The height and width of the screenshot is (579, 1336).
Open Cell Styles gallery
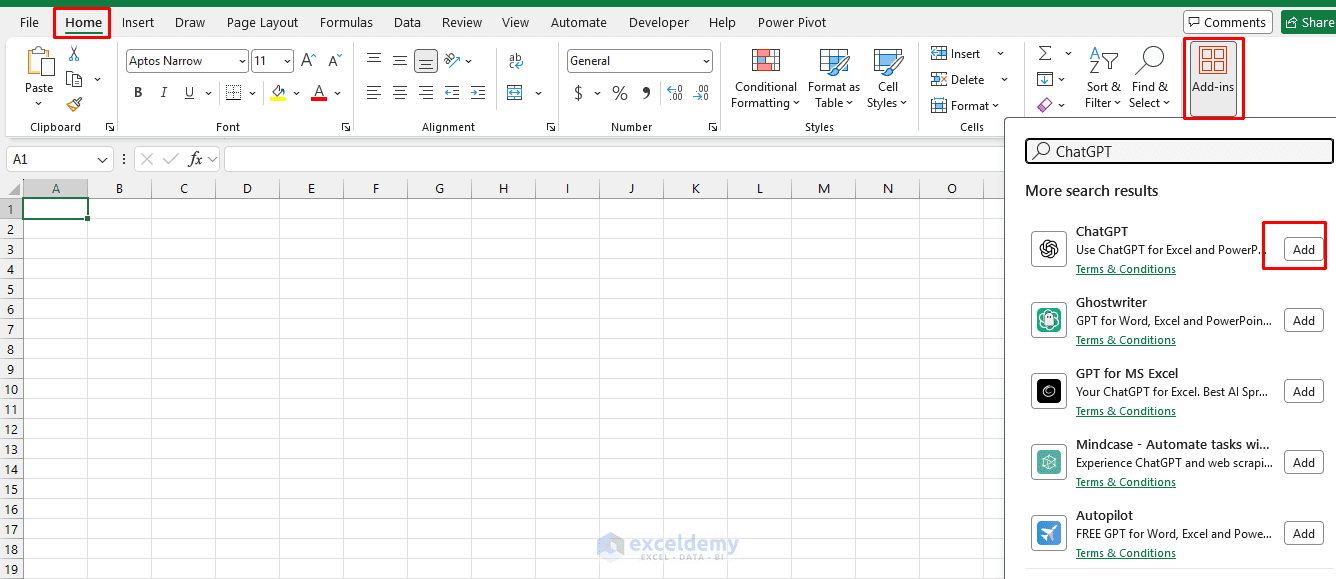pos(887,79)
